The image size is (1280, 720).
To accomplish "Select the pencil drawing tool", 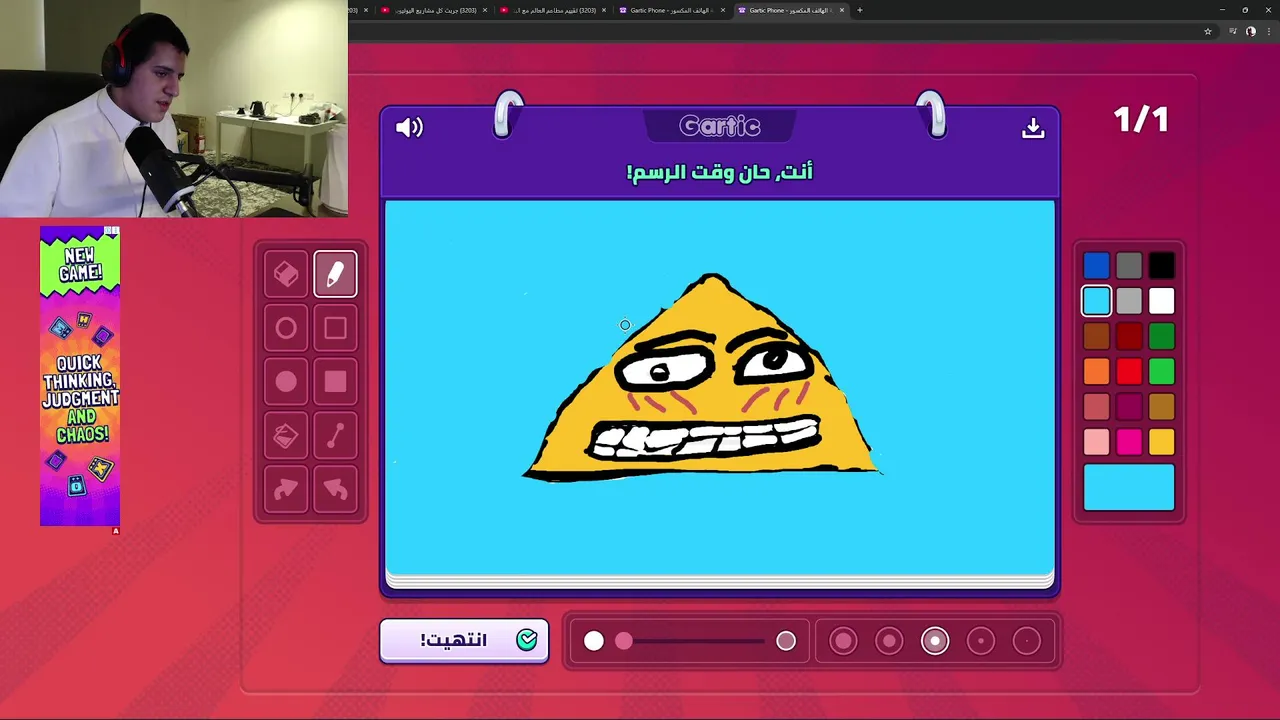I will pos(335,274).
